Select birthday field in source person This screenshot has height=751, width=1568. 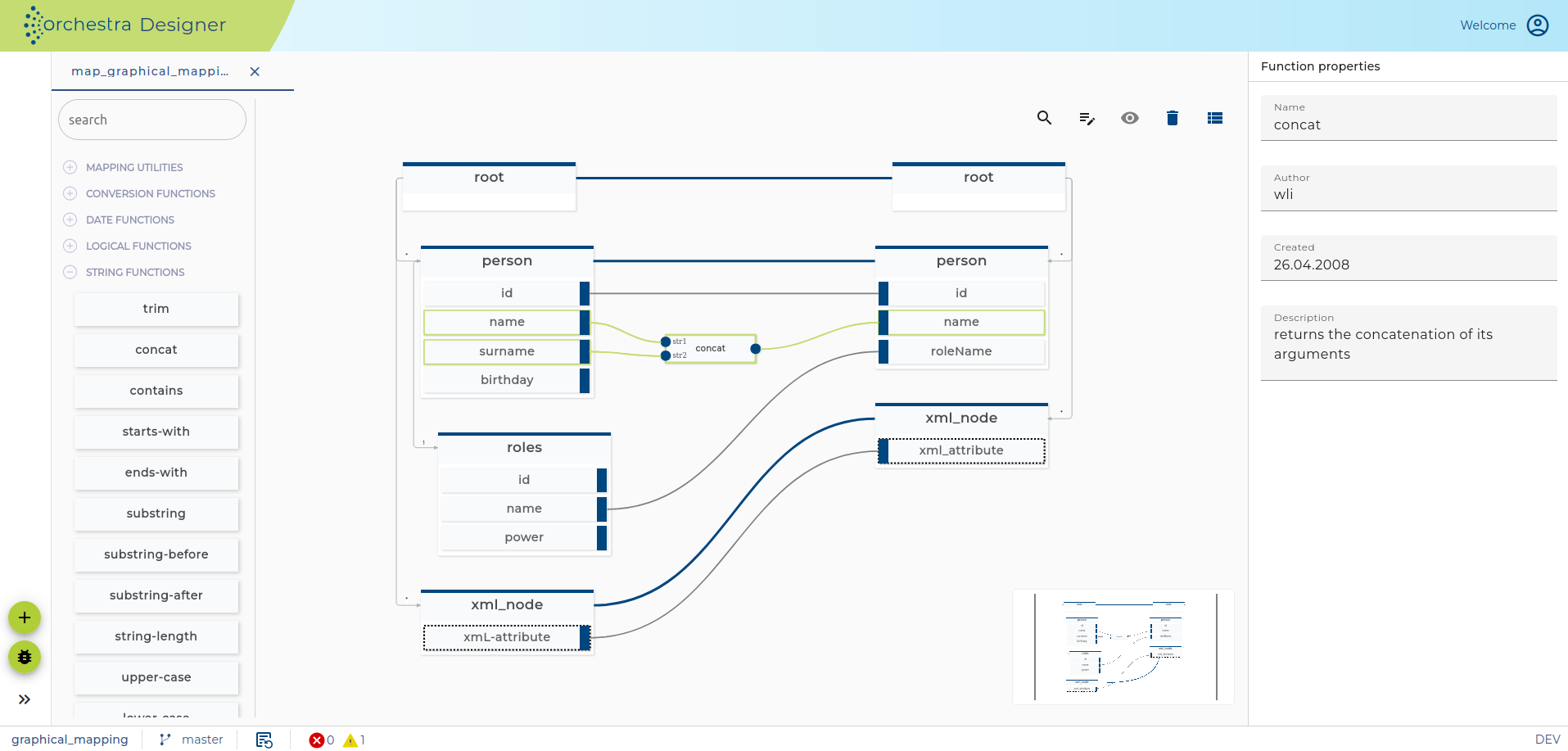click(507, 380)
